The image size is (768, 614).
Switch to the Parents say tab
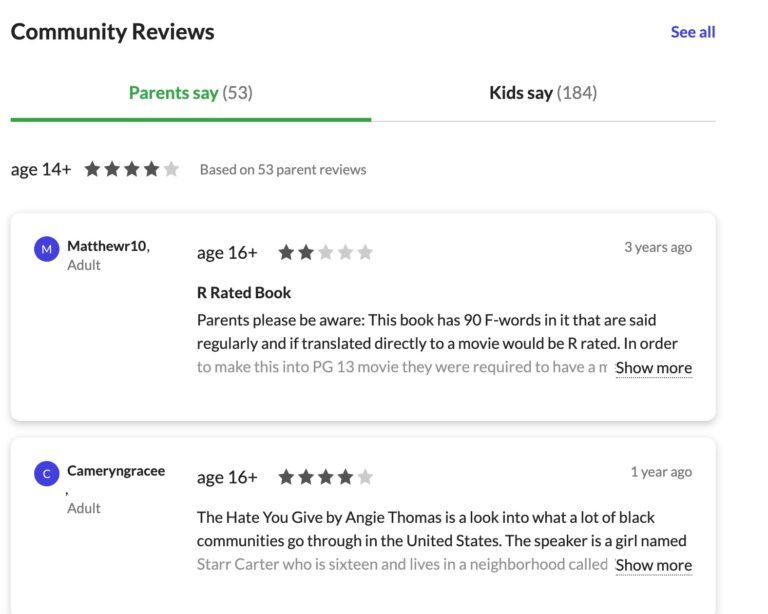[190, 93]
